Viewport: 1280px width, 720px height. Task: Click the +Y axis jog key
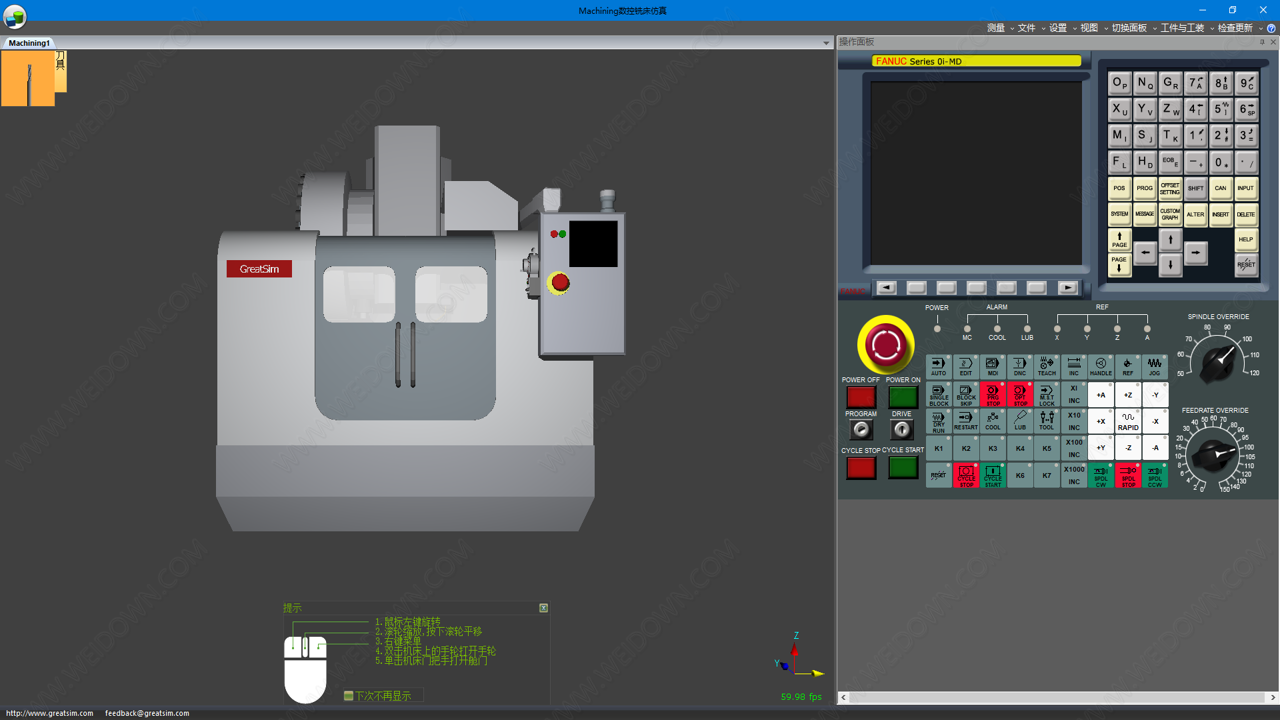1100,448
